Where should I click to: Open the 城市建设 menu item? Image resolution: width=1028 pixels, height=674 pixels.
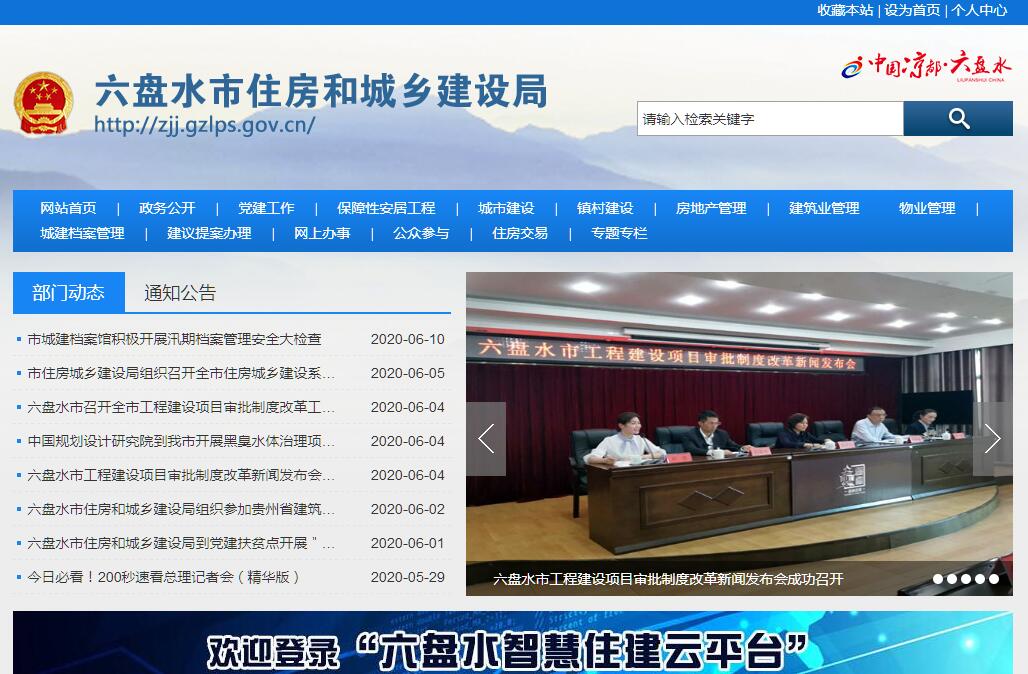(x=506, y=208)
